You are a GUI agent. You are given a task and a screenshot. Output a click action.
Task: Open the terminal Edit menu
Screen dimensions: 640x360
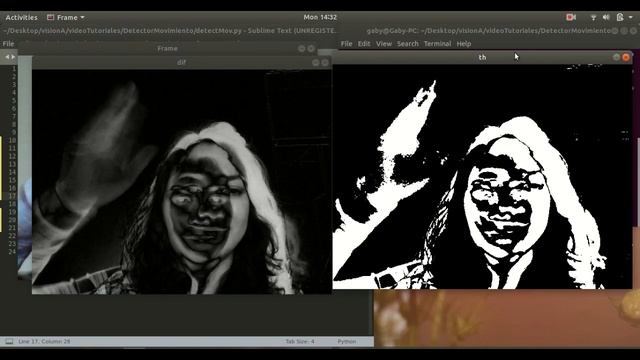(364, 44)
